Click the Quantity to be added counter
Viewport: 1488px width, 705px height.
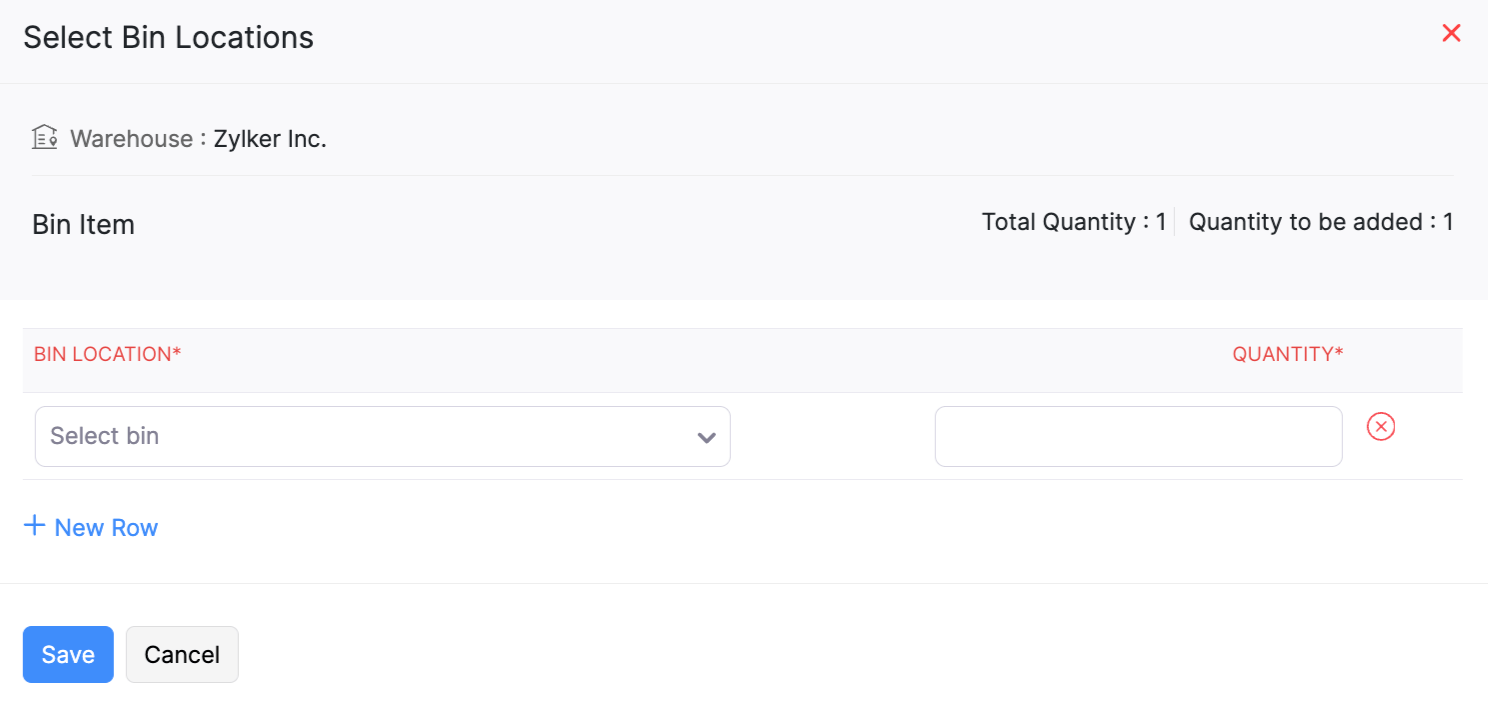(1321, 221)
